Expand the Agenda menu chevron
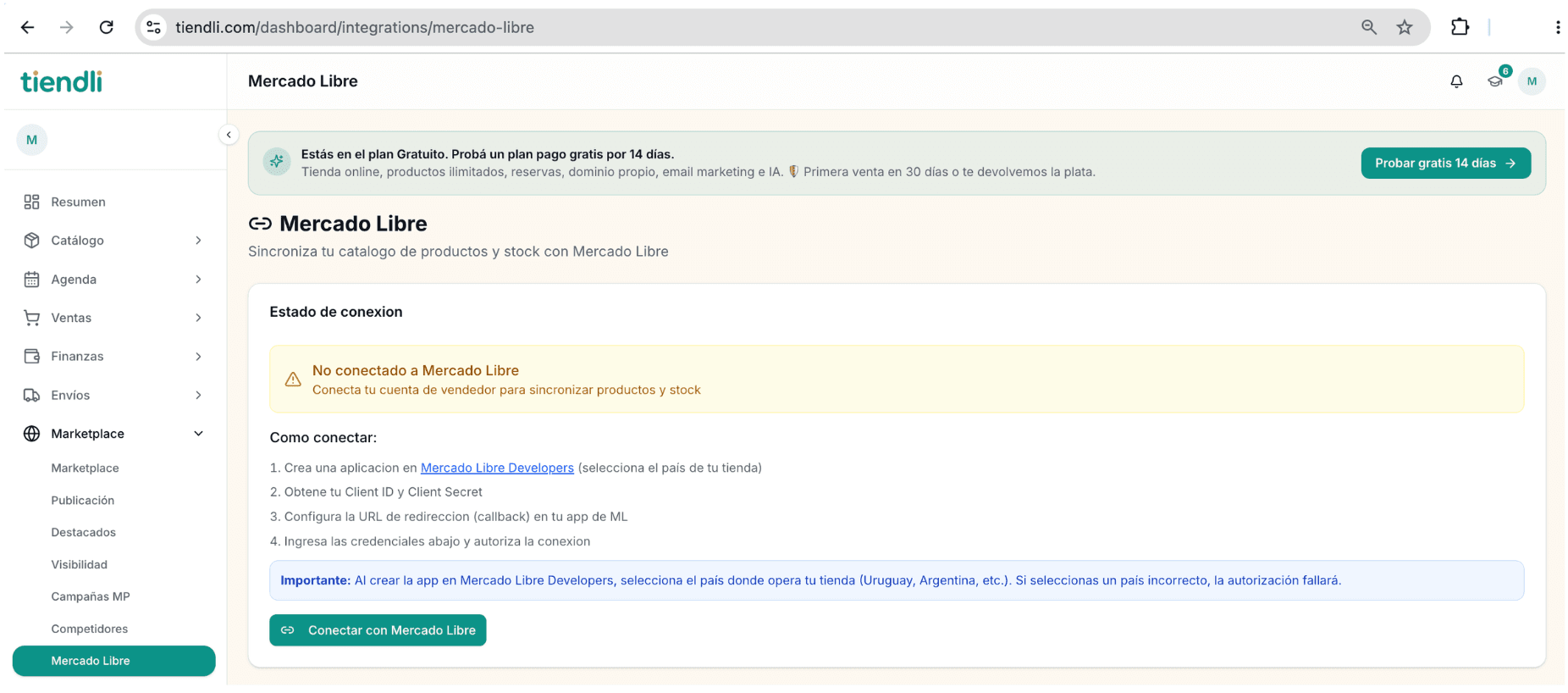 [x=198, y=280]
